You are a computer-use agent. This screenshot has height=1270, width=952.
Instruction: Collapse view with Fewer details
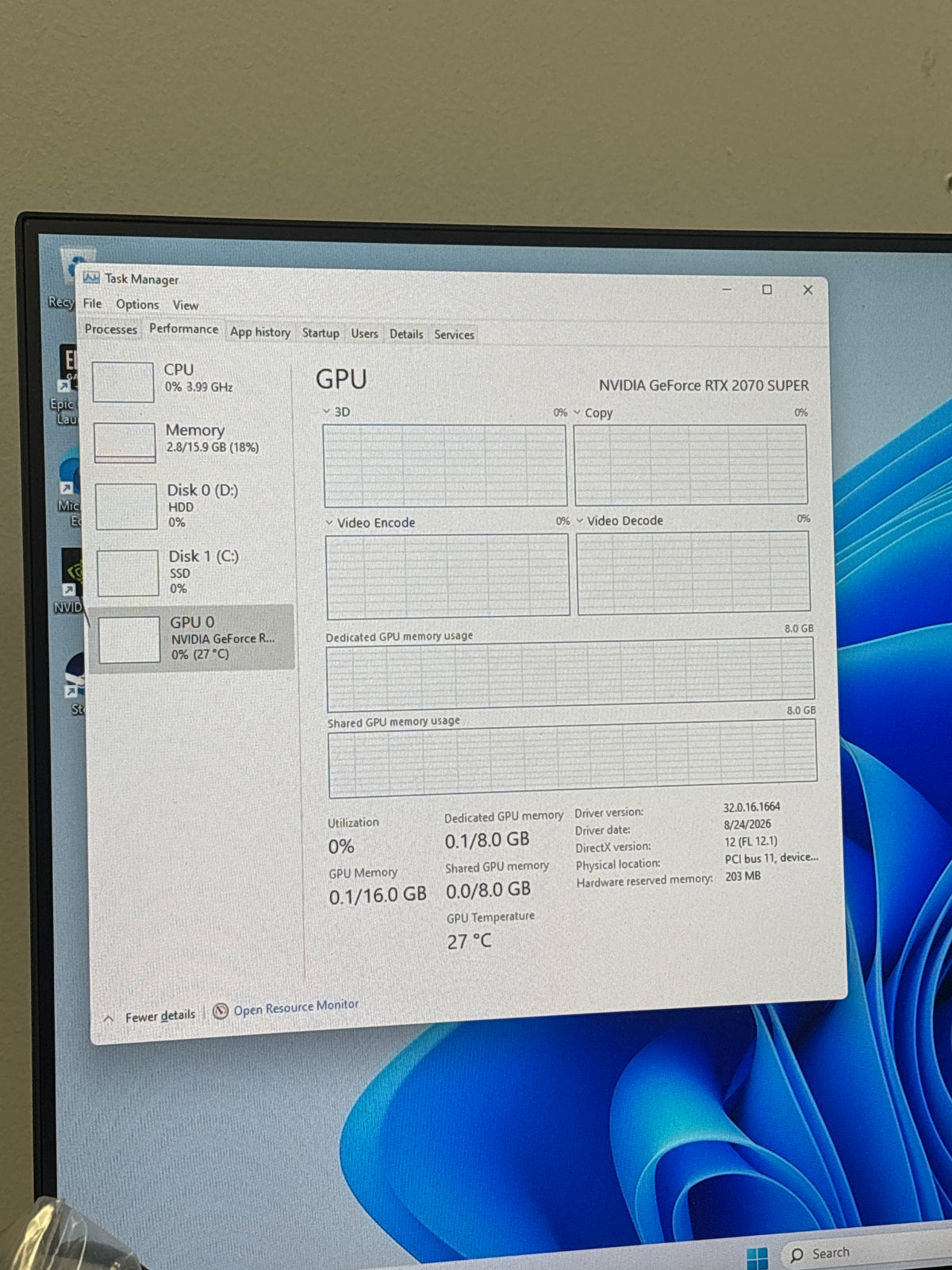[x=150, y=1016]
